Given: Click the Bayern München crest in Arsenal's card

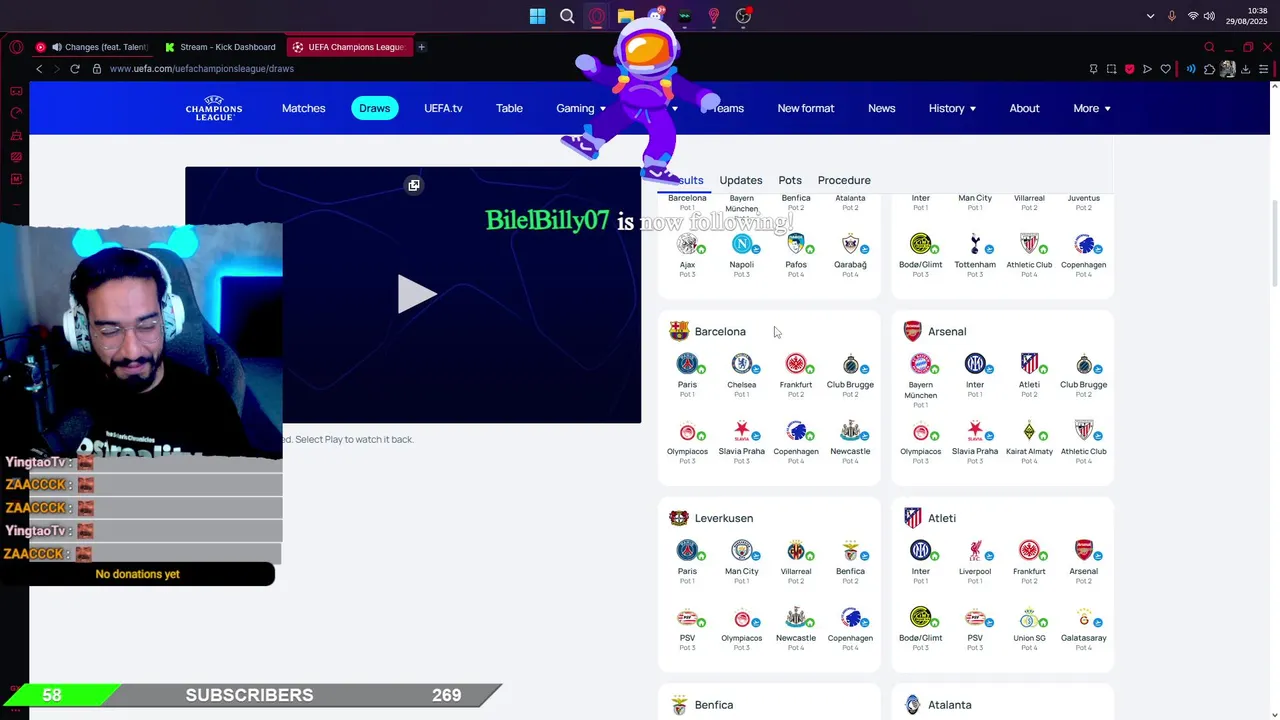Looking at the screenshot, I should pos(920,364).
